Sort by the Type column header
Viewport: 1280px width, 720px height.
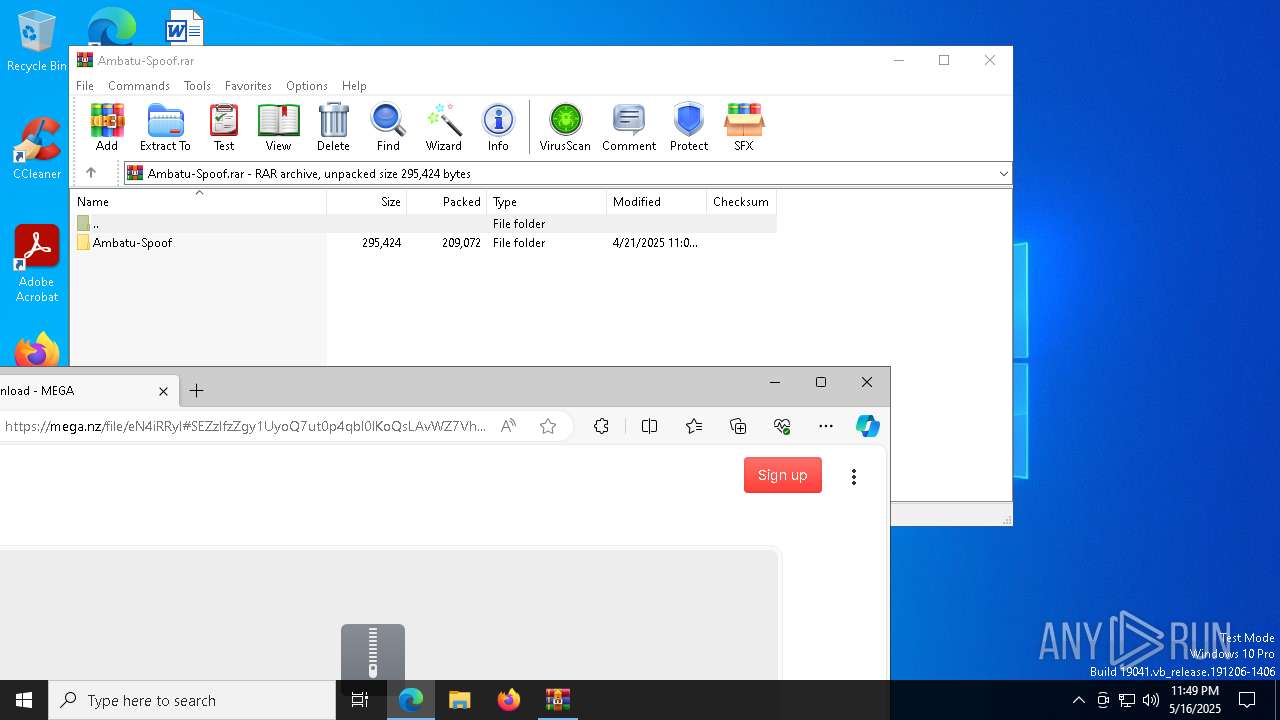pos(546,202)
